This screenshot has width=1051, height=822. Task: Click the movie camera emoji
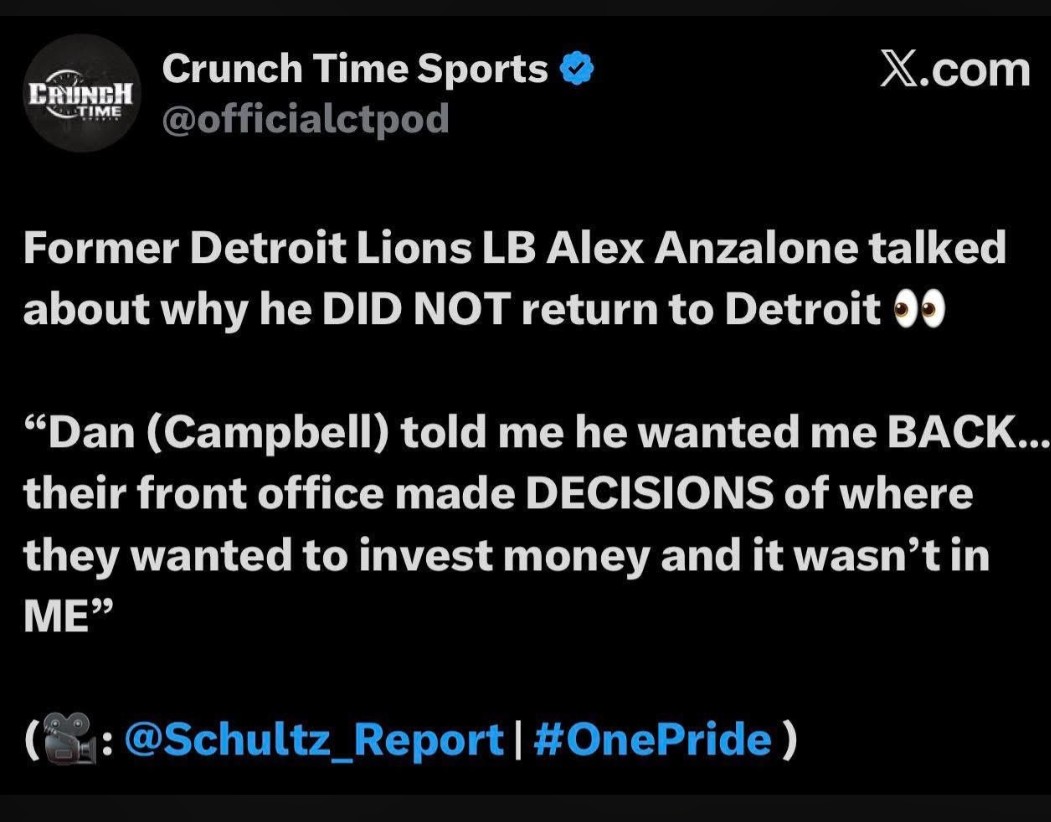pyautogui.click(x=72, y=742)
